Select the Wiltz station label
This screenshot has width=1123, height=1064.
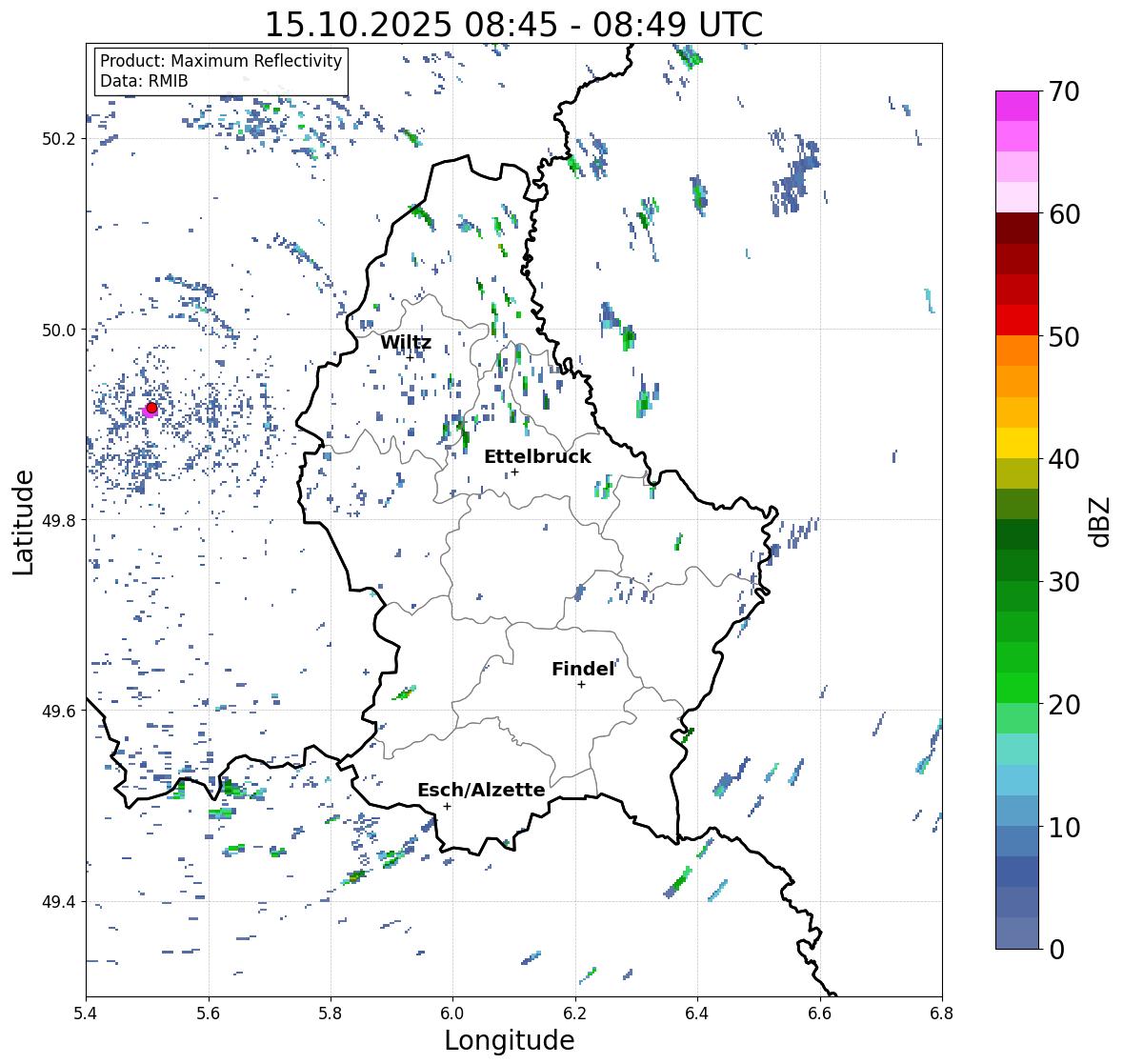406,342
